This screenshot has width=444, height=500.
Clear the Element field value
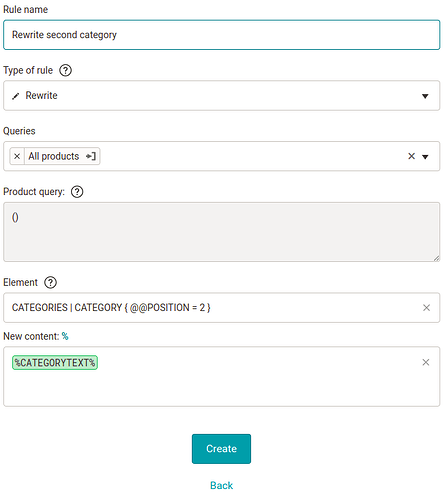[x=426, y=308]
